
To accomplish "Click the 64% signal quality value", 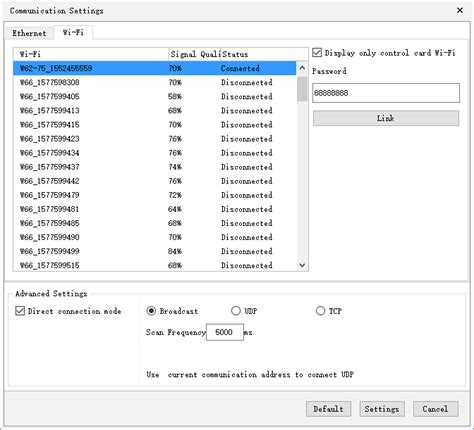I will click(x=175, y=209).
